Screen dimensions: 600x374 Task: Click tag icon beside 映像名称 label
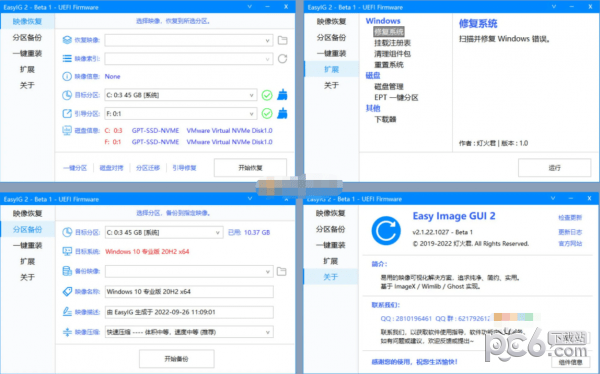(x=67, y=291)
